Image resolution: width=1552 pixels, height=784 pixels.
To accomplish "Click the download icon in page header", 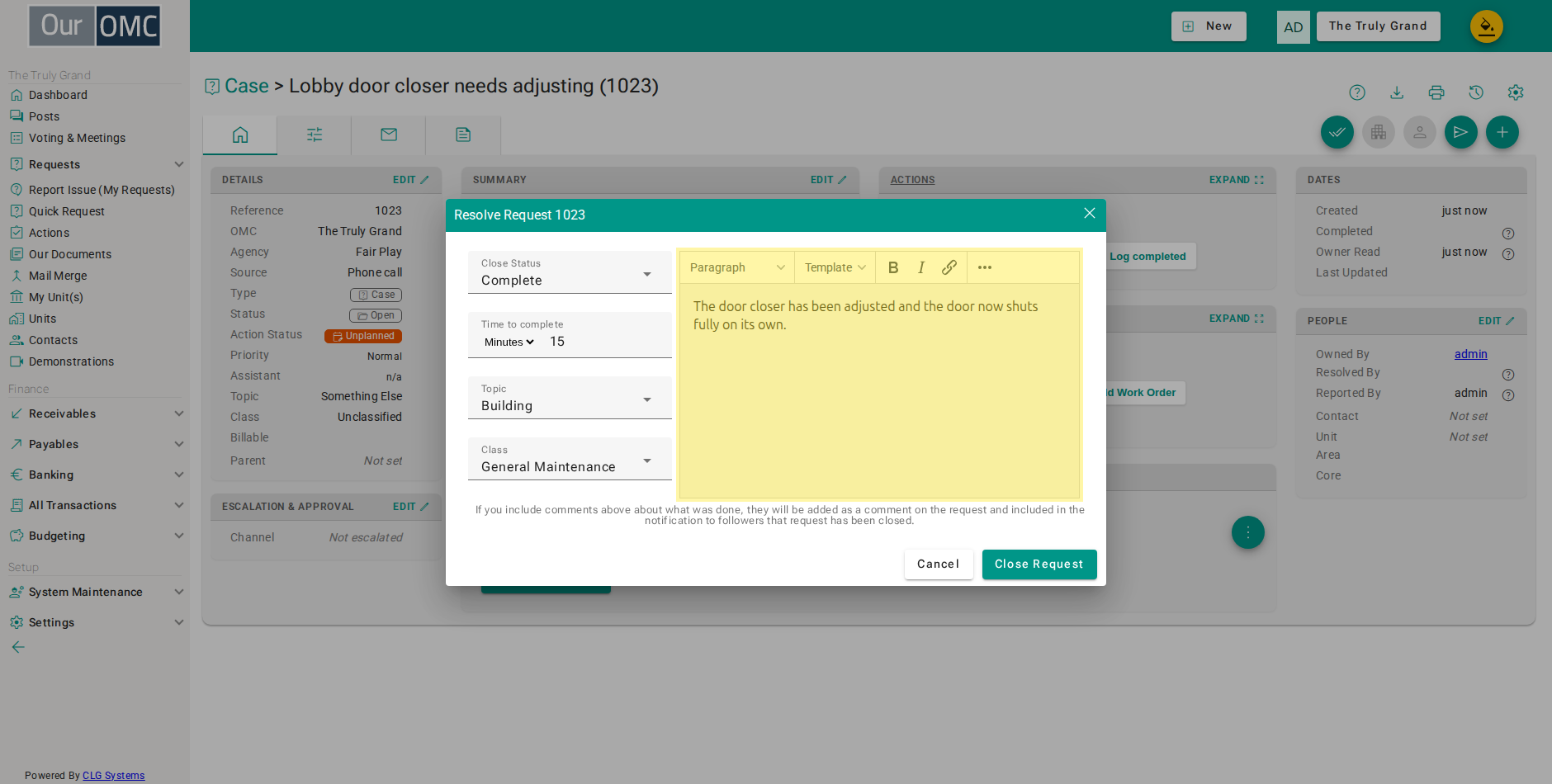I will pos(1397,92).
